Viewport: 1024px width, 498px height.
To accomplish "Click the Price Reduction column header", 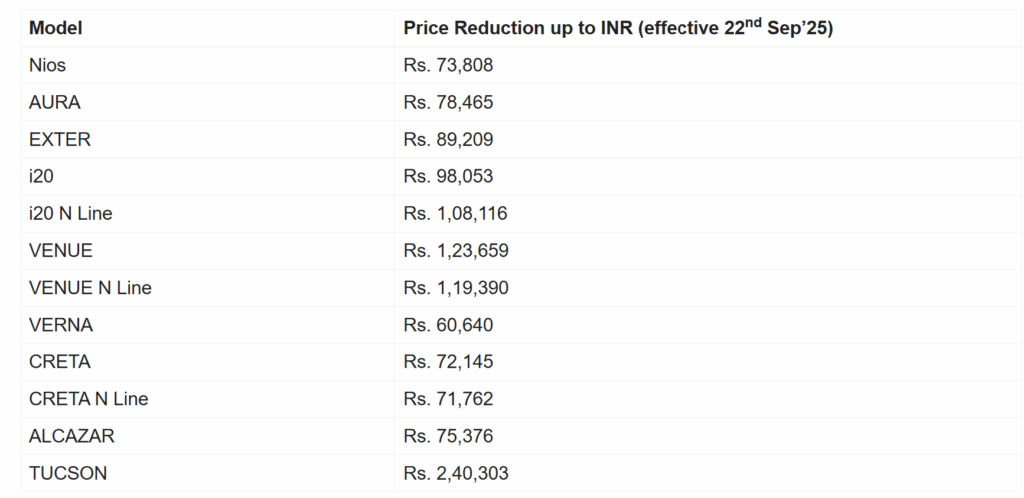I will [x=618, y=28].
